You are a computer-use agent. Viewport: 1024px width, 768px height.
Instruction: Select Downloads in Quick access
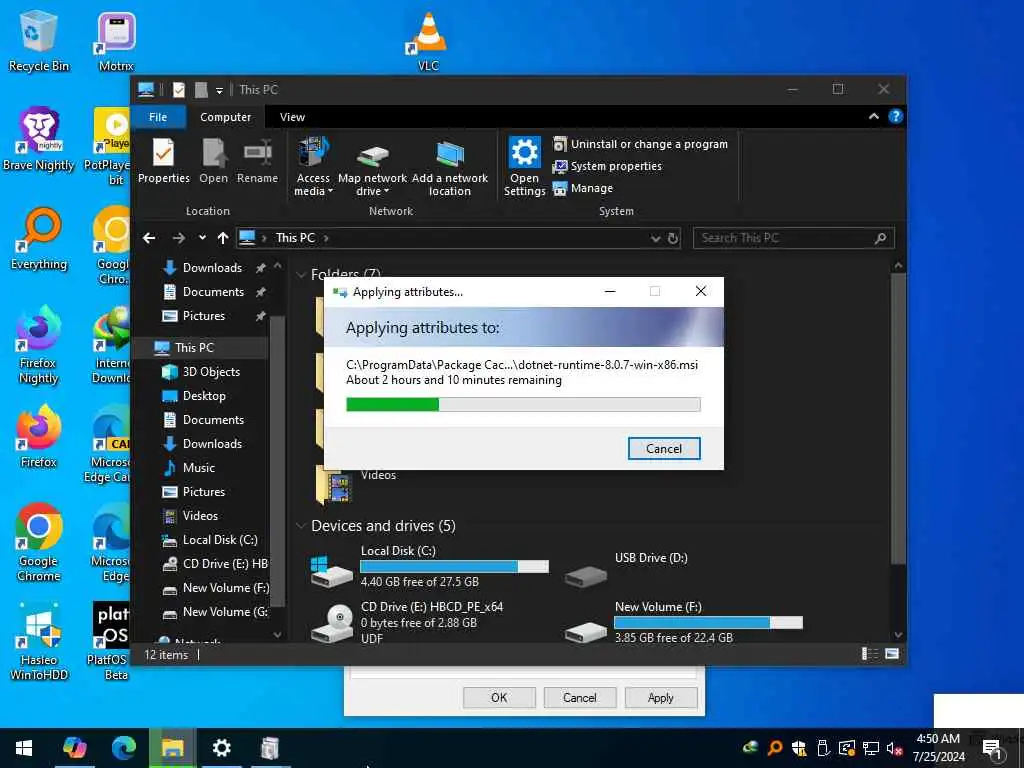pyautogui.click(x=212, y=268)
